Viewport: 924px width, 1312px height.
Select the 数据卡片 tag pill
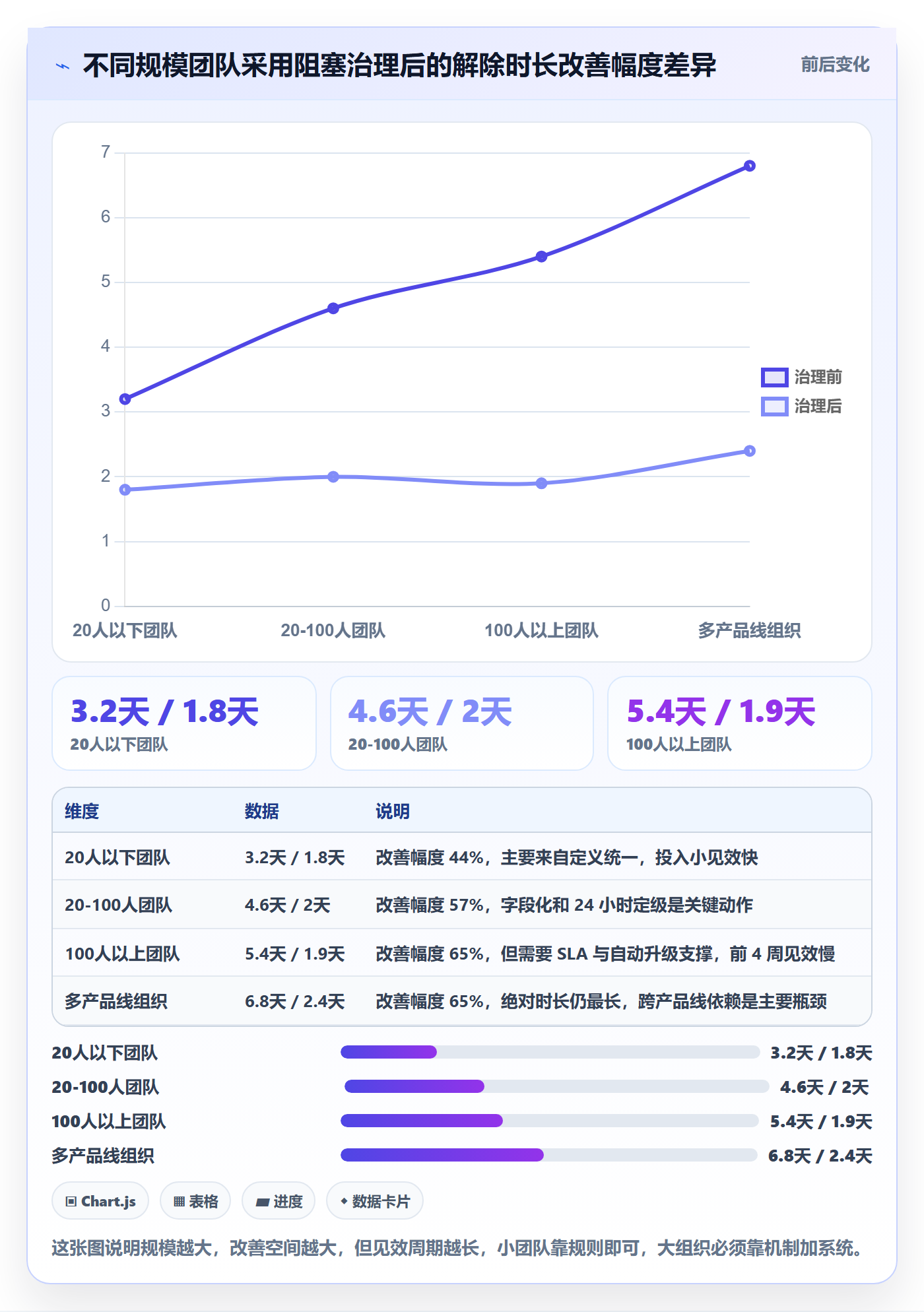pyautogui.click(x=375, y=1201)
